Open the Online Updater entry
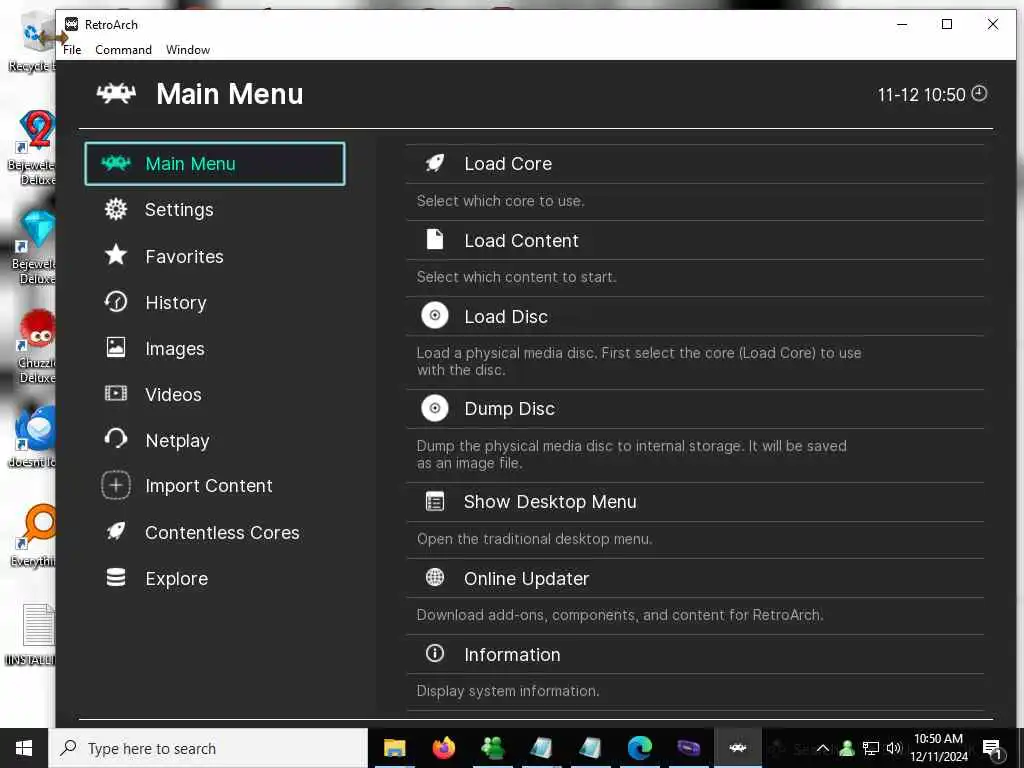This screenshot has height=768, width=1024. click(695, 578)
